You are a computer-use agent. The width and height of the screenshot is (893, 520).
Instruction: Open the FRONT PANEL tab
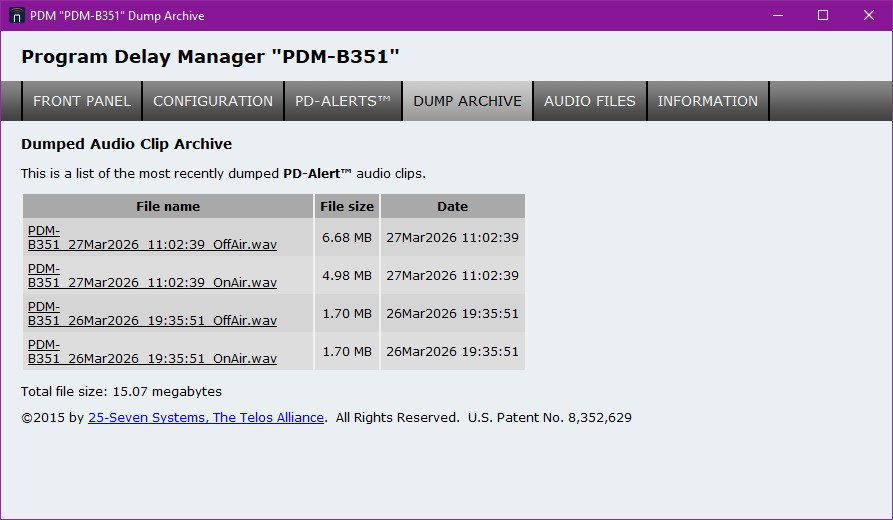82,101
